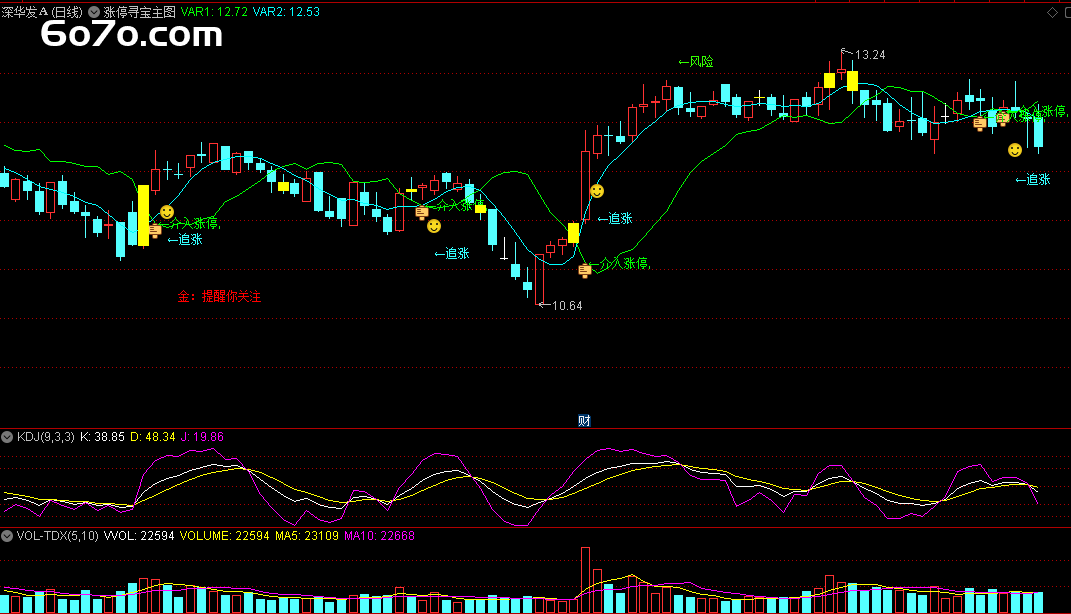The height and width of the screenshot is (614, 1071).
Task: Select the 深华发A (日线) stock title
Action: [x=42, y=12]
